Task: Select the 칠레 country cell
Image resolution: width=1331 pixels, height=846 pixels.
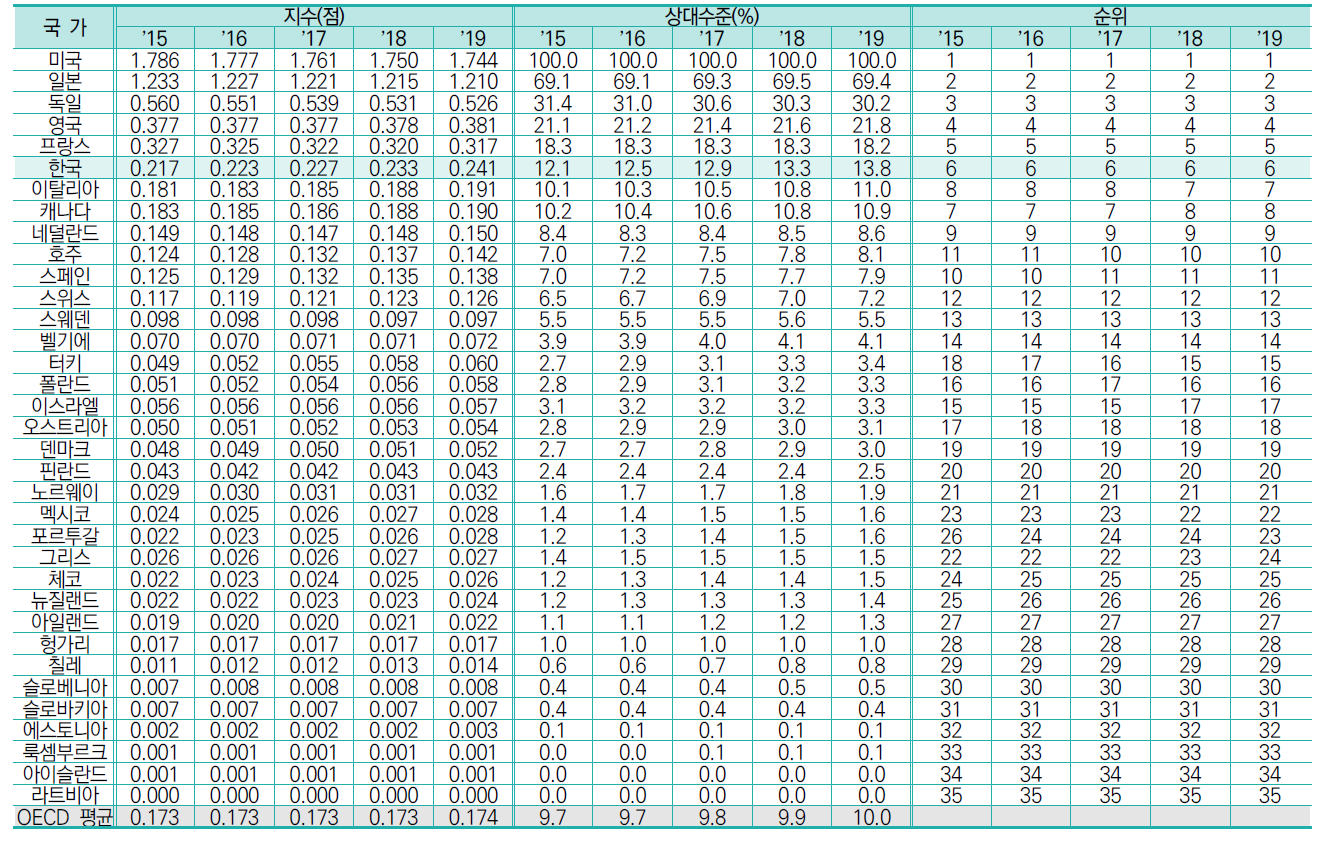Action: pos(64,666)
